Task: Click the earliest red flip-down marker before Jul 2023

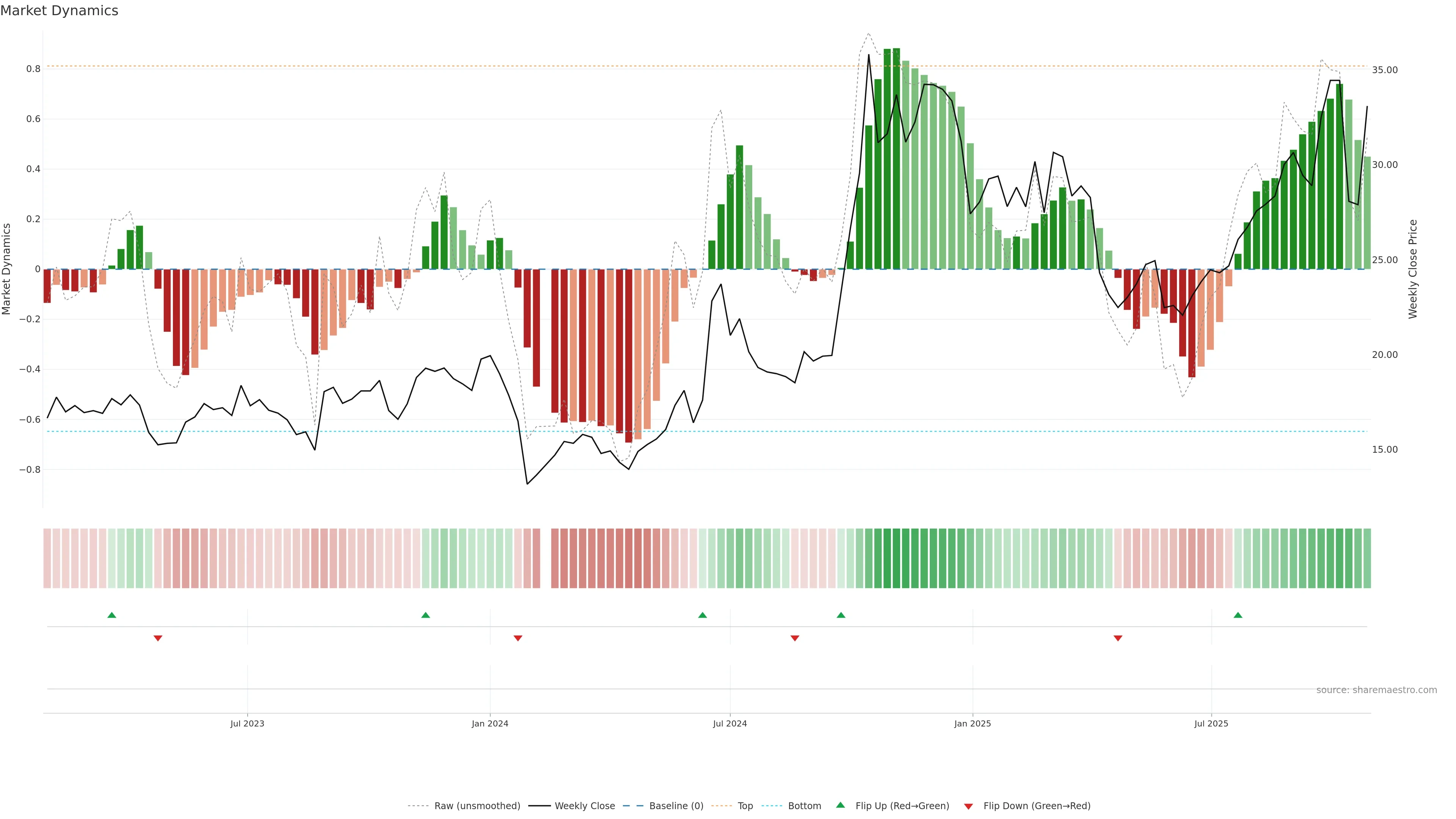Action: (x=158, y=638)
